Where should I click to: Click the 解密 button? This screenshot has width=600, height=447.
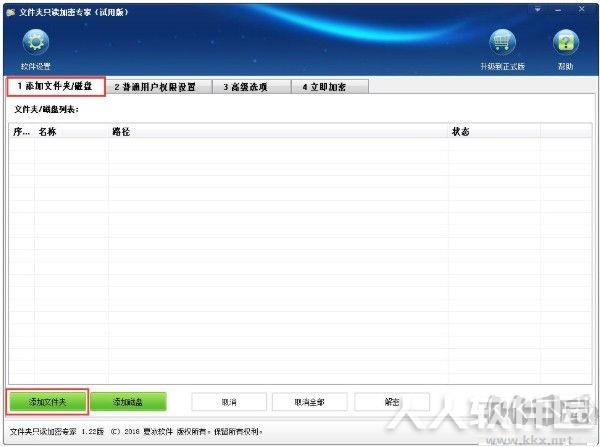(392, 402)
